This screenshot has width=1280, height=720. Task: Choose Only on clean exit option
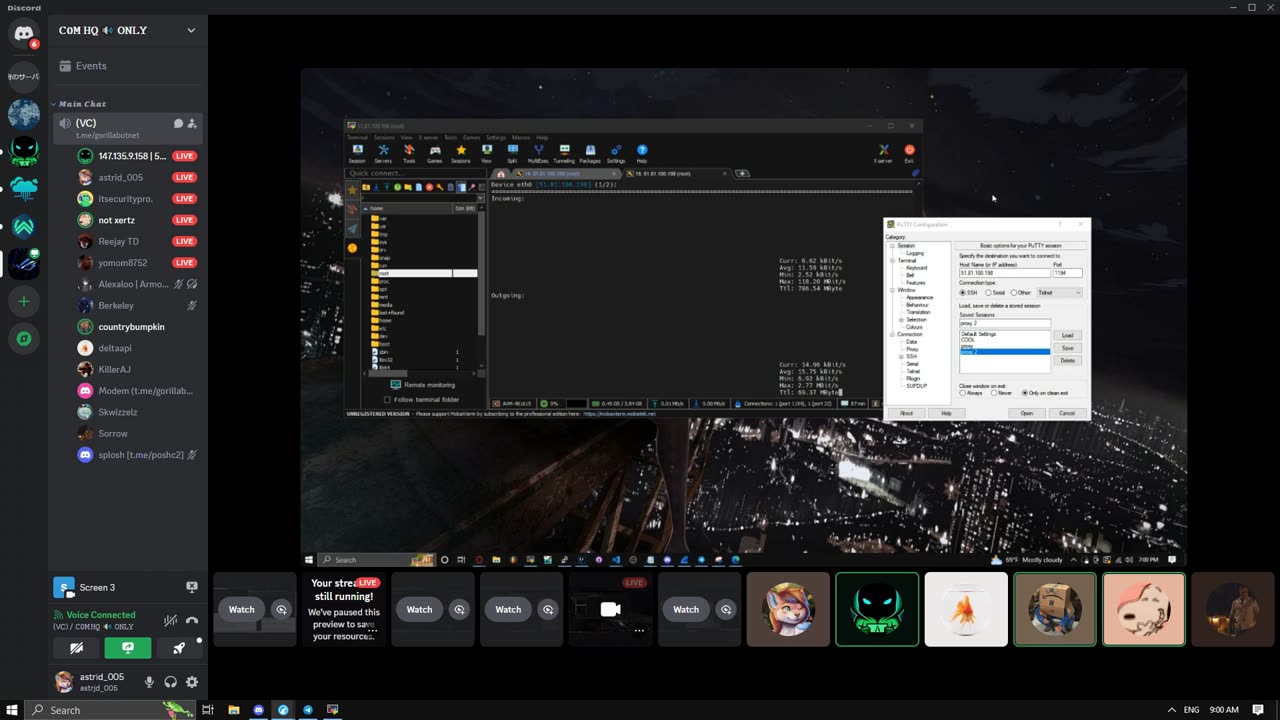pos(1024,393)
